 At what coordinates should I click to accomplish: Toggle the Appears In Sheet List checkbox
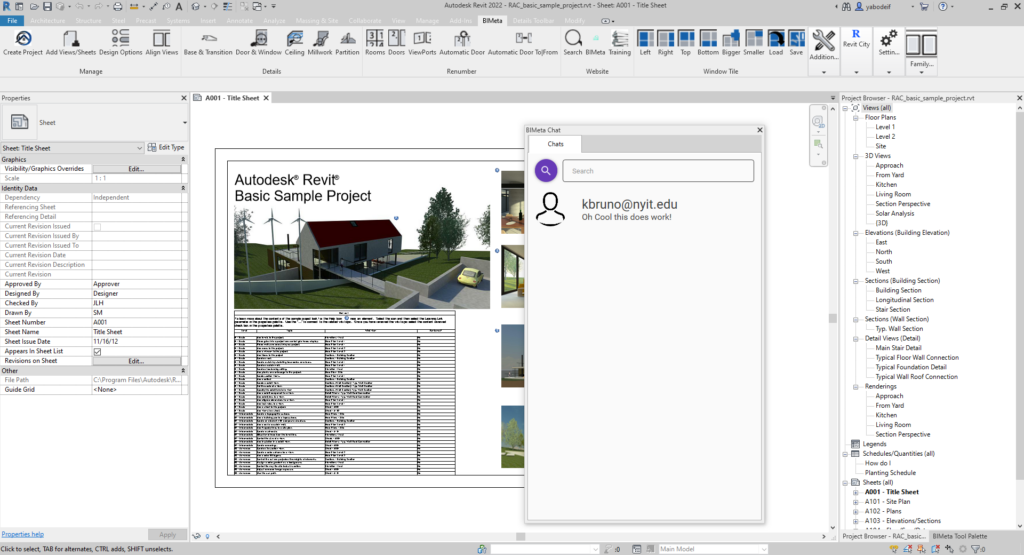tap(97, 351)
